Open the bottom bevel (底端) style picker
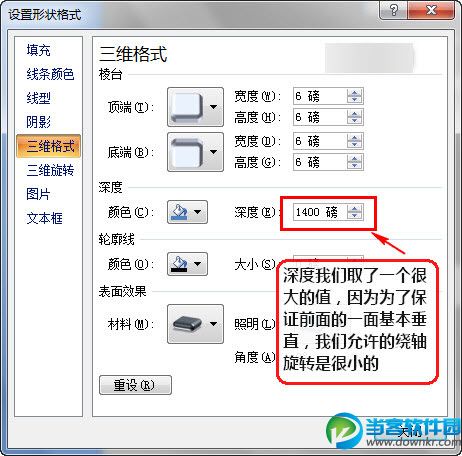The image size is (462, 456). pos(195,152)
